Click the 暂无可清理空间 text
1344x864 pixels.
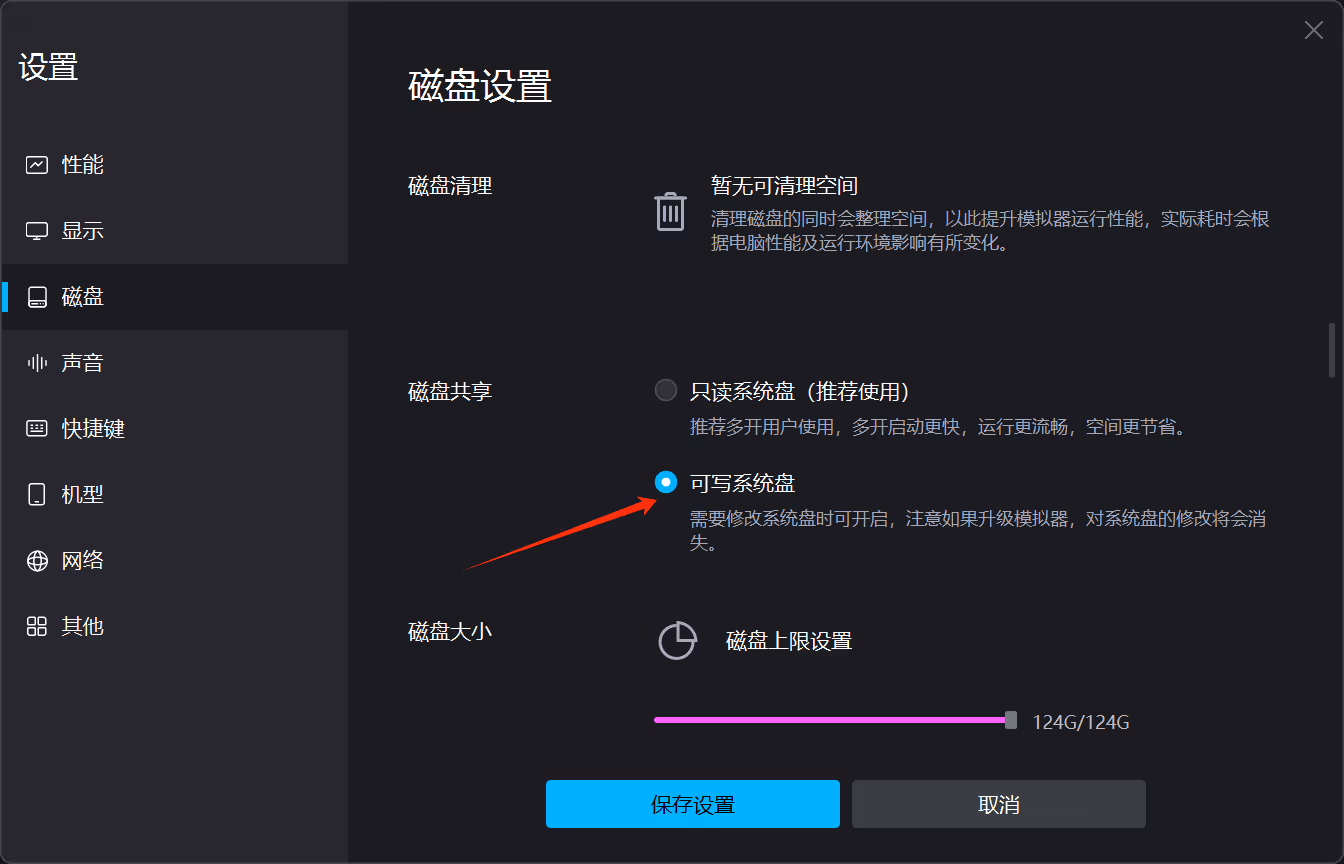click(784, 186)
